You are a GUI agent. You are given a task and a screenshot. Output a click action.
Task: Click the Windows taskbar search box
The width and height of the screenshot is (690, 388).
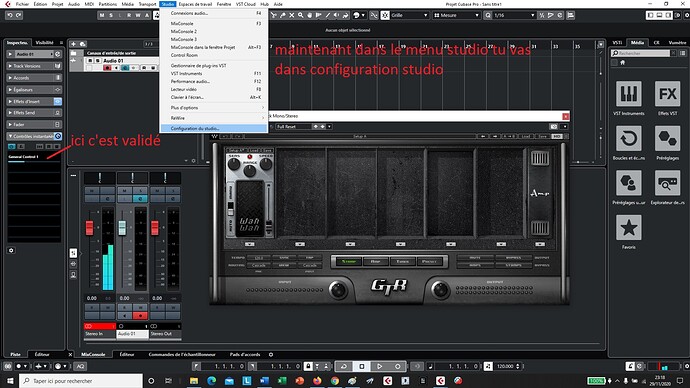pyautogui.click(x=82, y=381)
